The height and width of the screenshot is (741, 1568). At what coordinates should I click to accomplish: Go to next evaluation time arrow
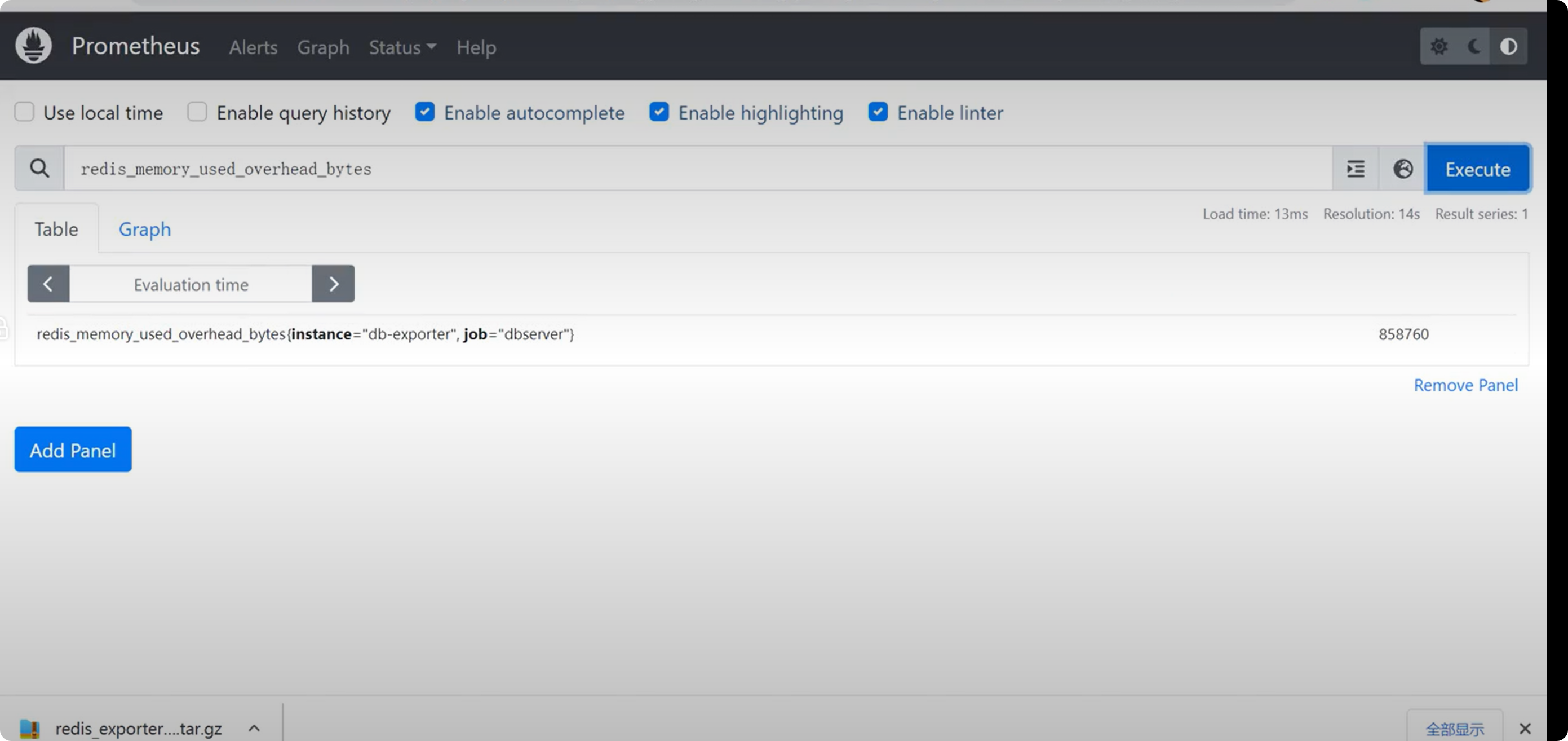pos(334,284)
